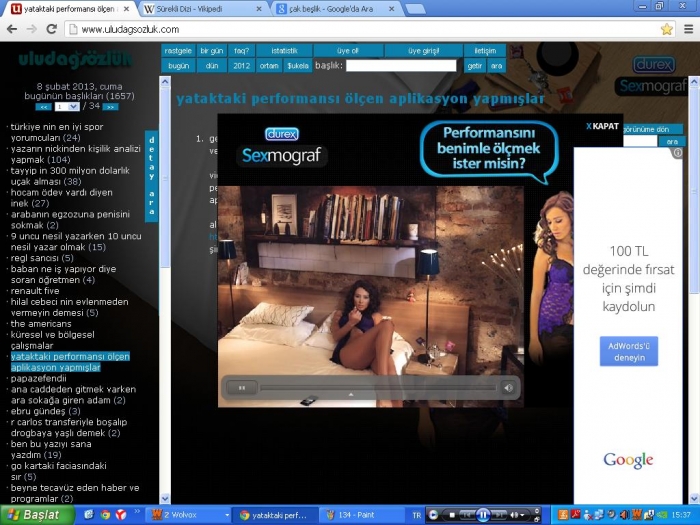Pause the ad video
700x525 pixels.
[x=242, y=388]
